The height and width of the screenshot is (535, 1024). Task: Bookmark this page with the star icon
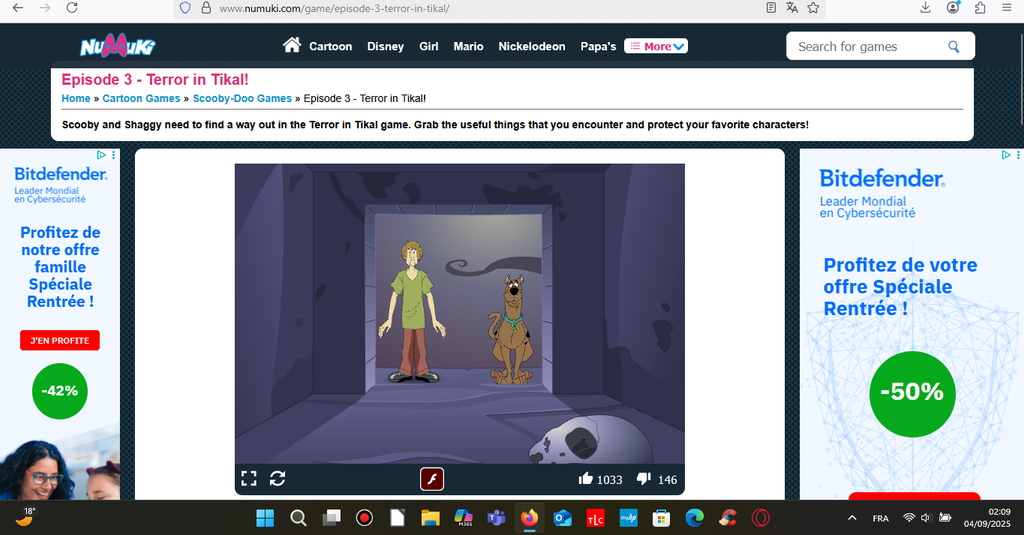pos(813,8)
